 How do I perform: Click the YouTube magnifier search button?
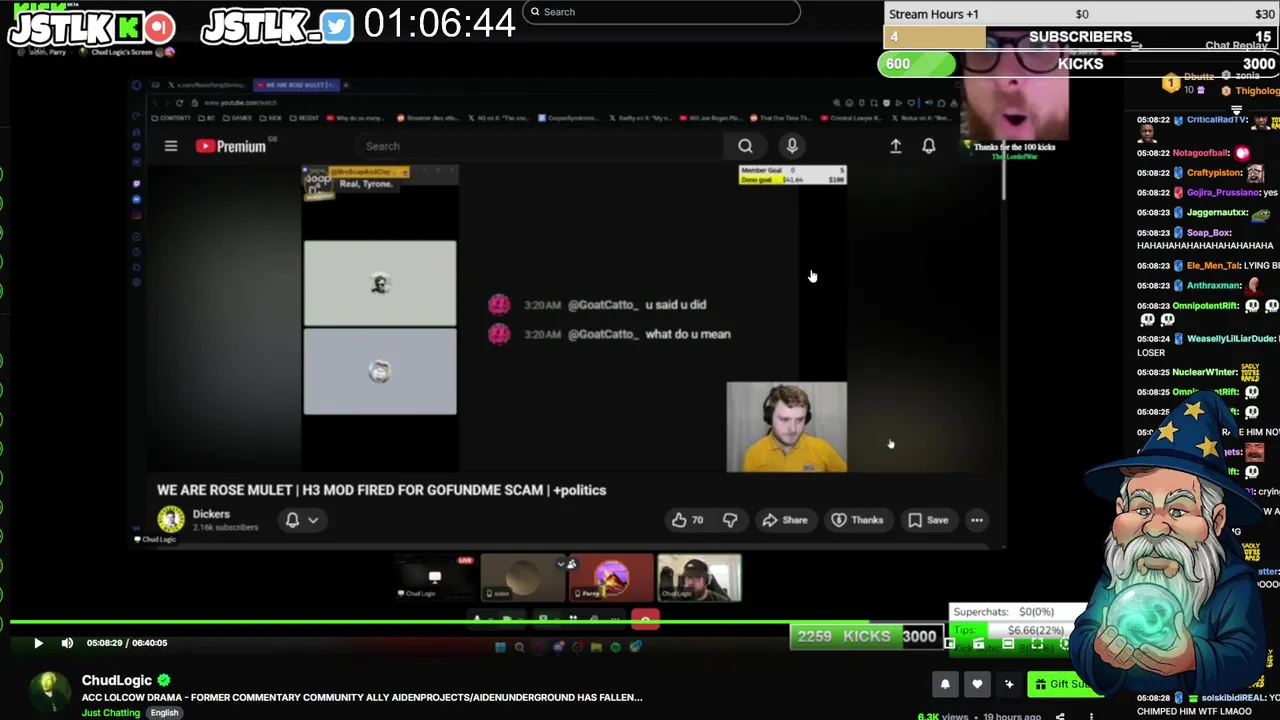coord(745,146)
